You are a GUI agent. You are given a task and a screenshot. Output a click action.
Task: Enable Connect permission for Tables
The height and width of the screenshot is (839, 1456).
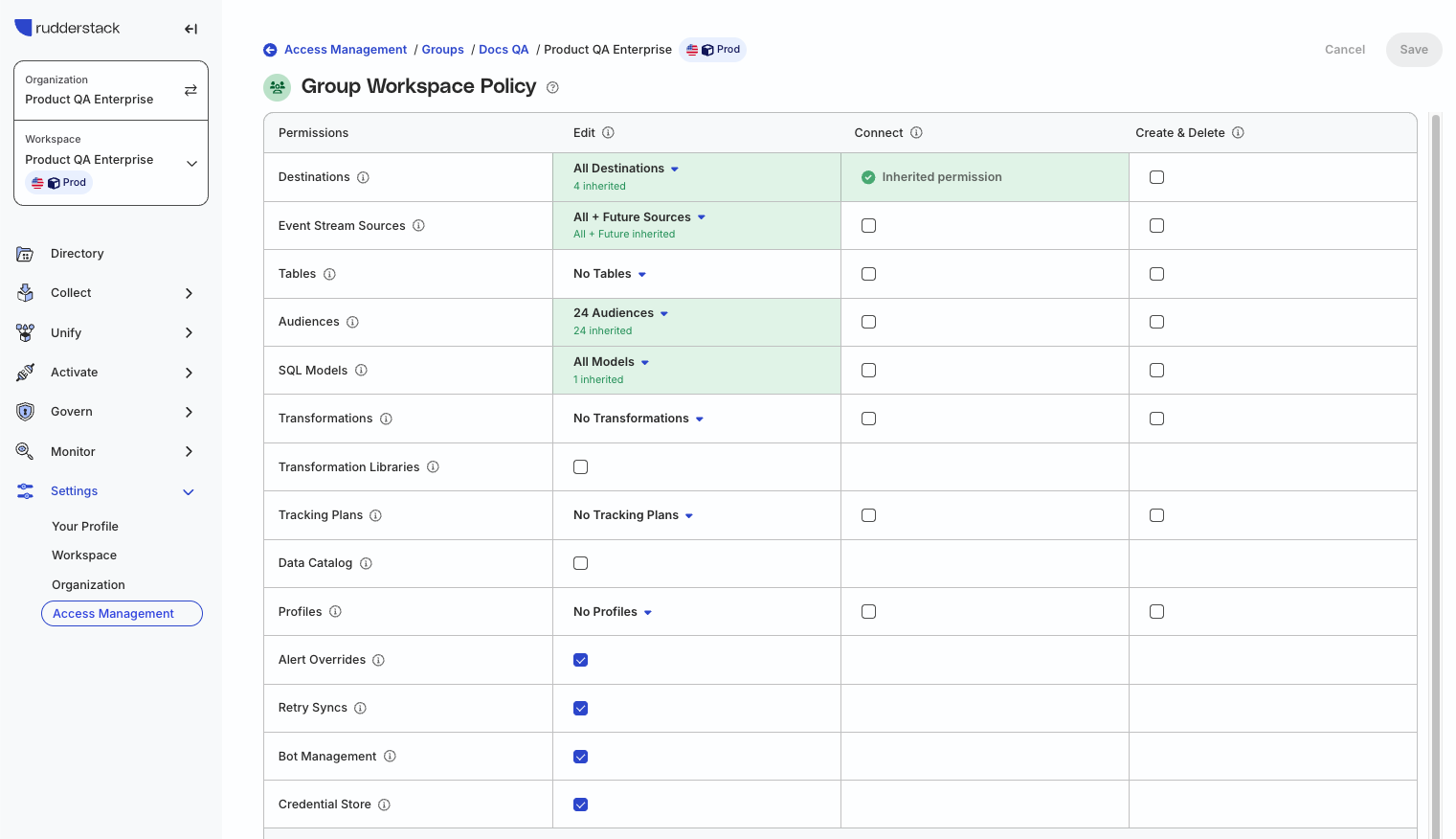click(x=868, y=273)
